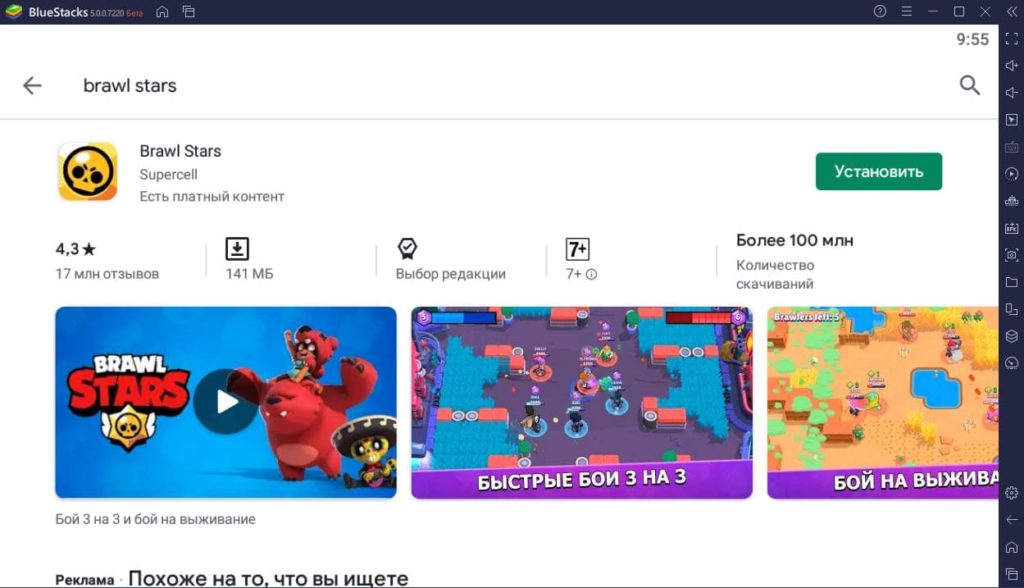1024x588 pixels.
Task: Click the green Установить install button
Action: click(878, 172)
